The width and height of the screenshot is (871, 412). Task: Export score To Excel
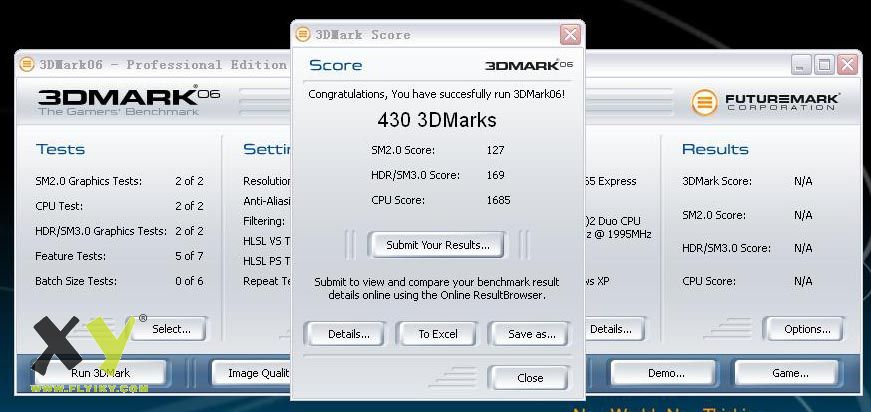pyautogui.click(x=438, y=334)
